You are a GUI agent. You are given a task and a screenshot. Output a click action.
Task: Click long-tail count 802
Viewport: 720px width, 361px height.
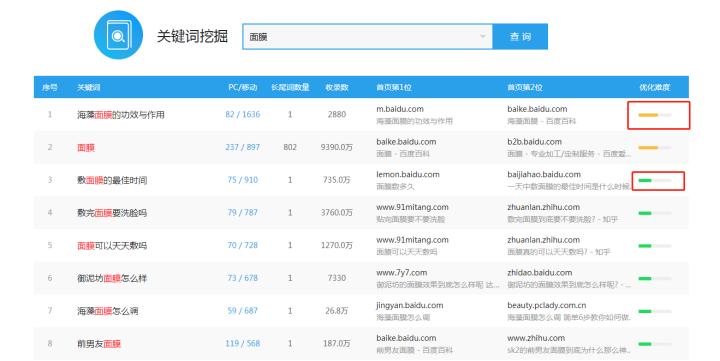pos(290,147)
